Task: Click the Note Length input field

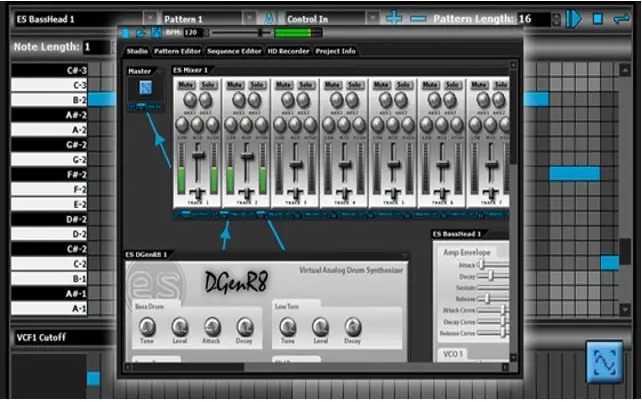Action: [98, 47]
